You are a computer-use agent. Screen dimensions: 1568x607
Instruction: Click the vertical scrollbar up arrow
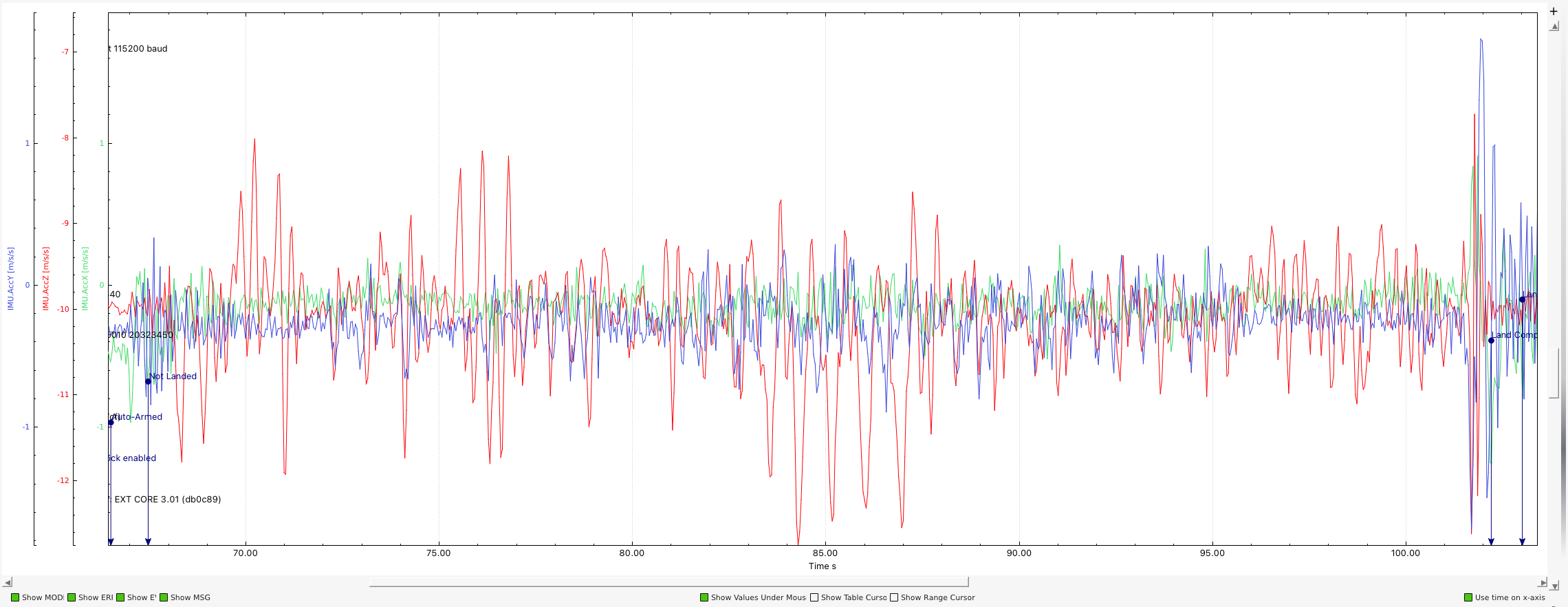(1554, 26)
